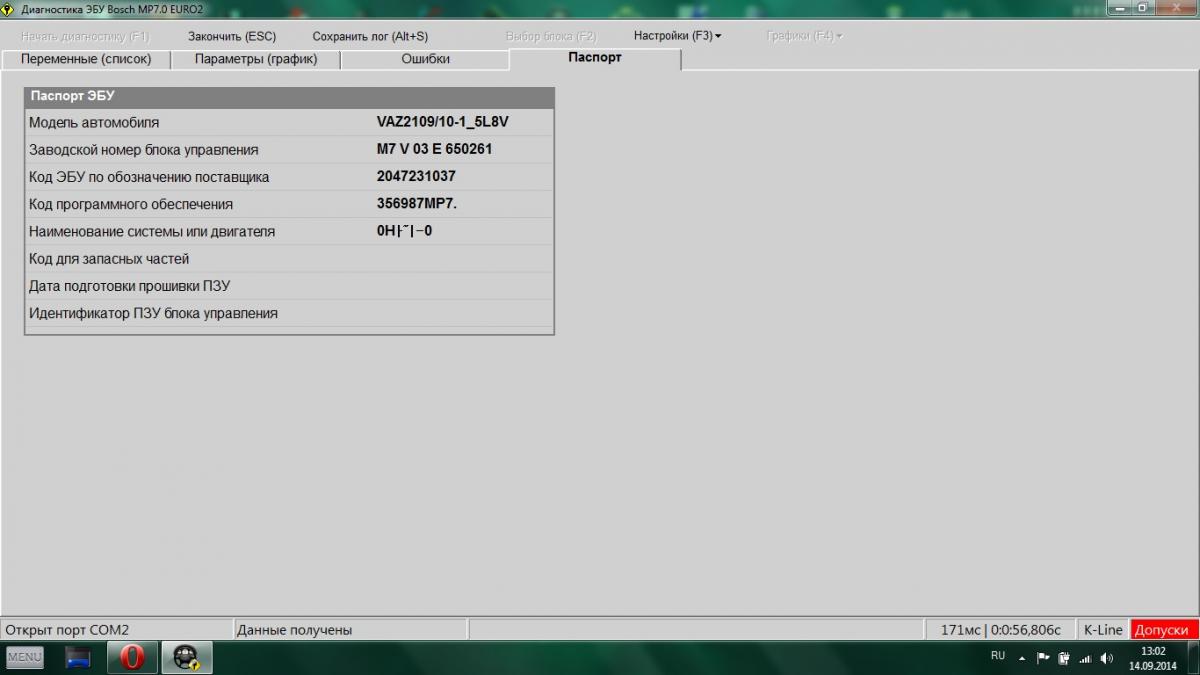Click the show desktop strip
The height and width of the screenshot is (675, 1200).
click(x=1195, y=658)
